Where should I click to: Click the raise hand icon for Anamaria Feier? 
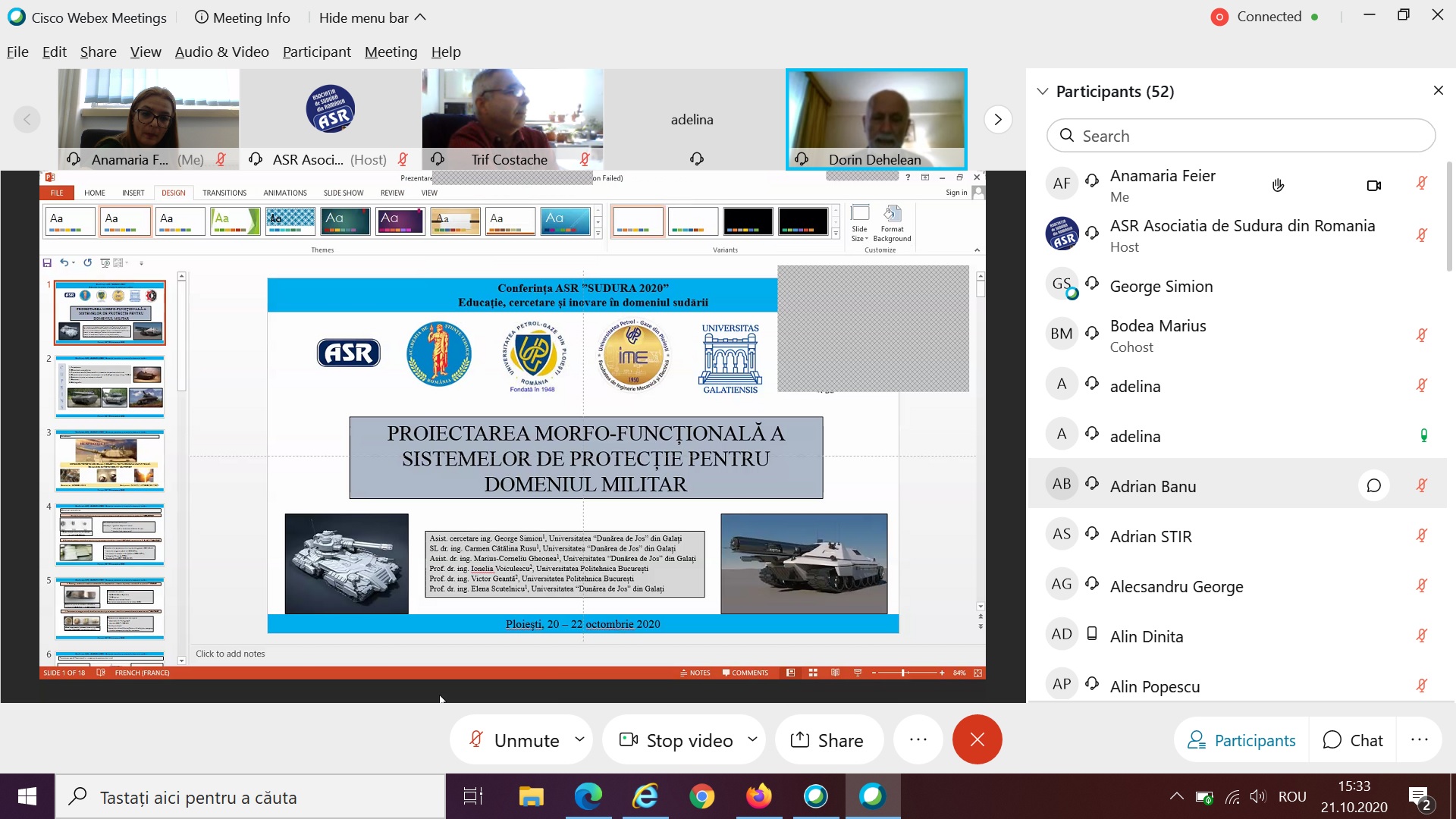pyautogui.click(x=1278, y=185)
